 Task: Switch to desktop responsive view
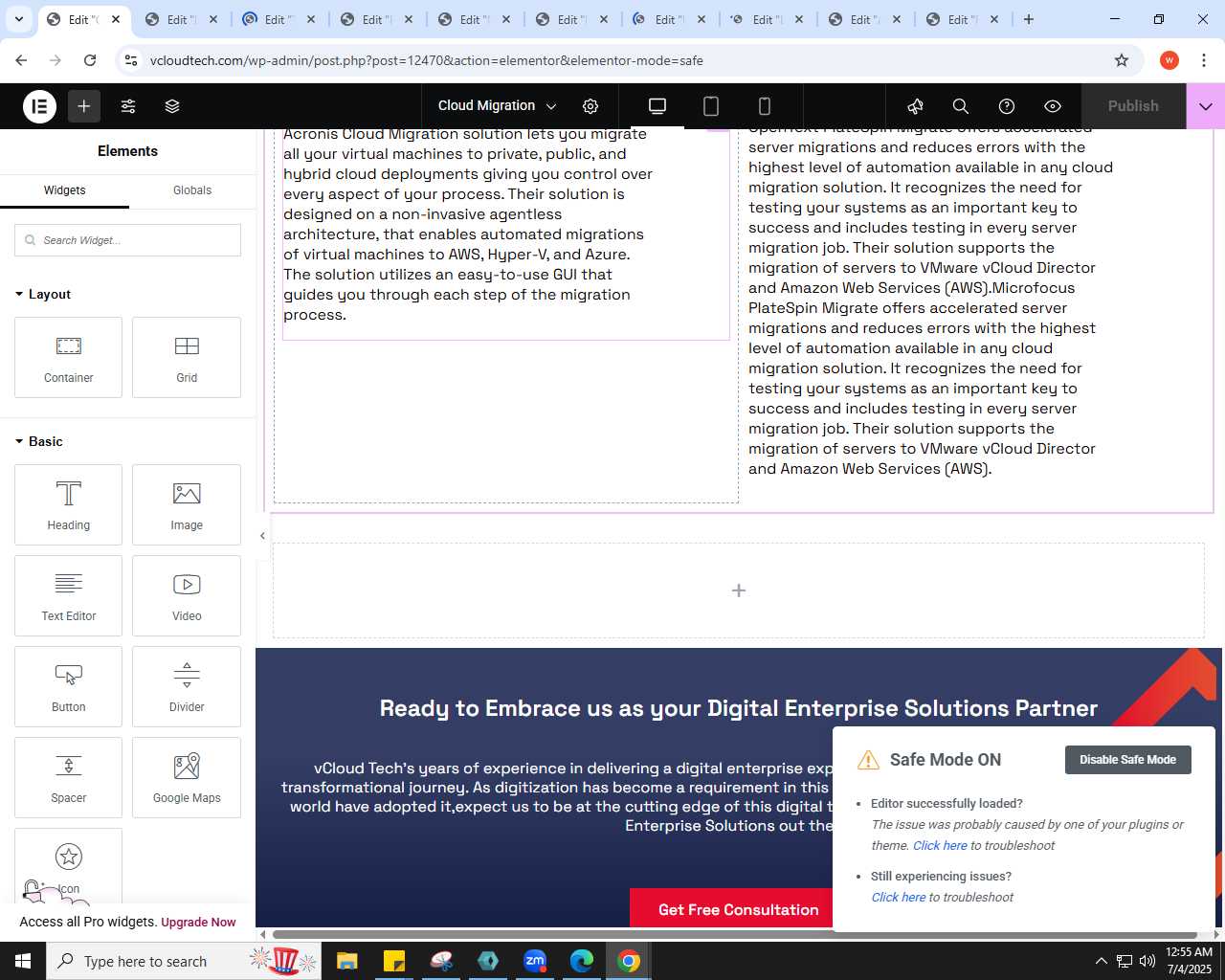pyautogui.click(x=657, y=106)
